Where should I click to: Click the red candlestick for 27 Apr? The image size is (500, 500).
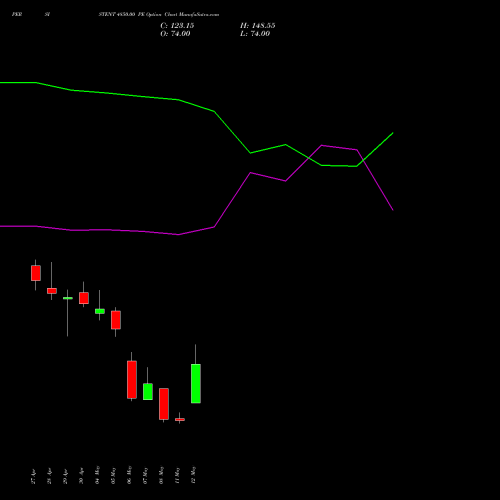point(36,273)
